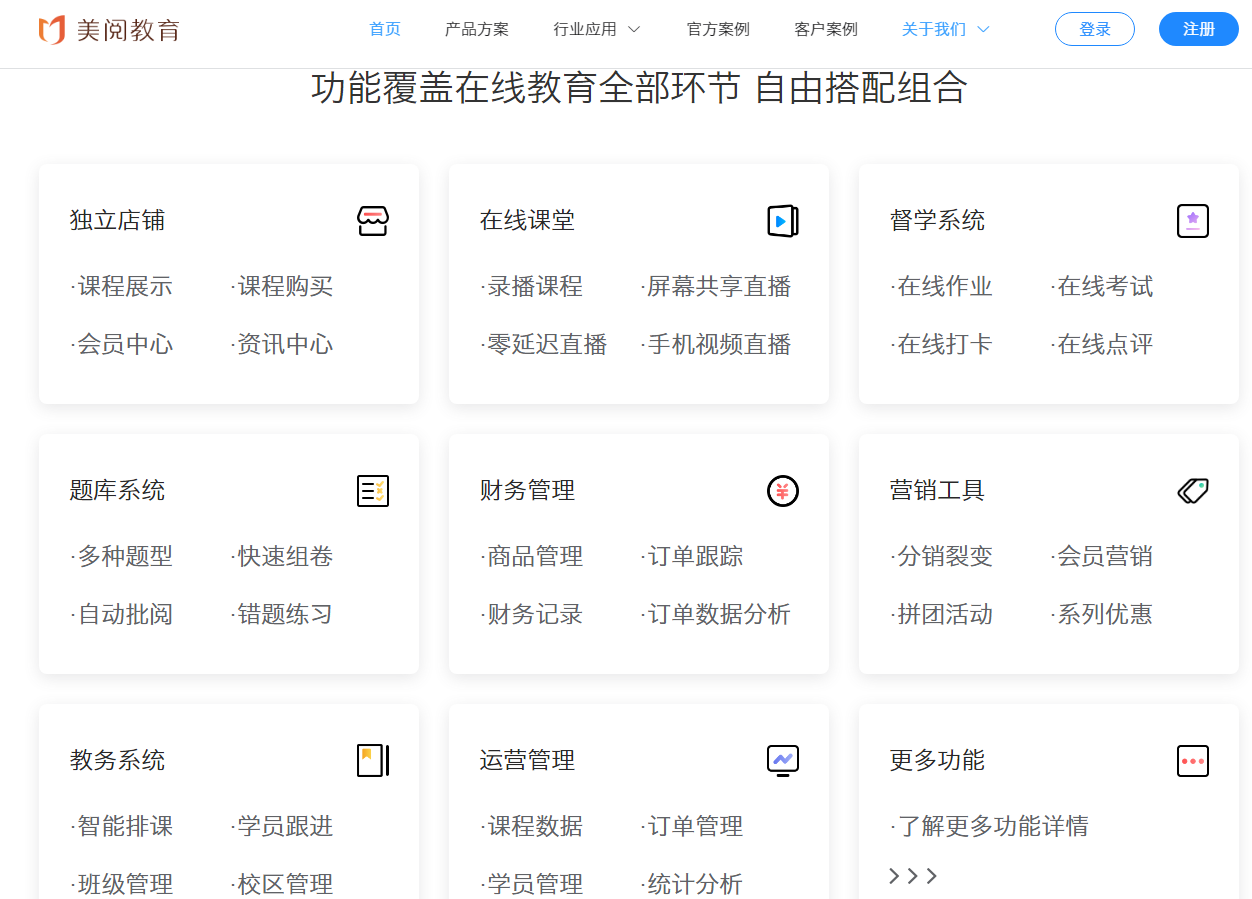
Task: Click the 教务系统 bookmark notebook icon
Action: [373, 761]
